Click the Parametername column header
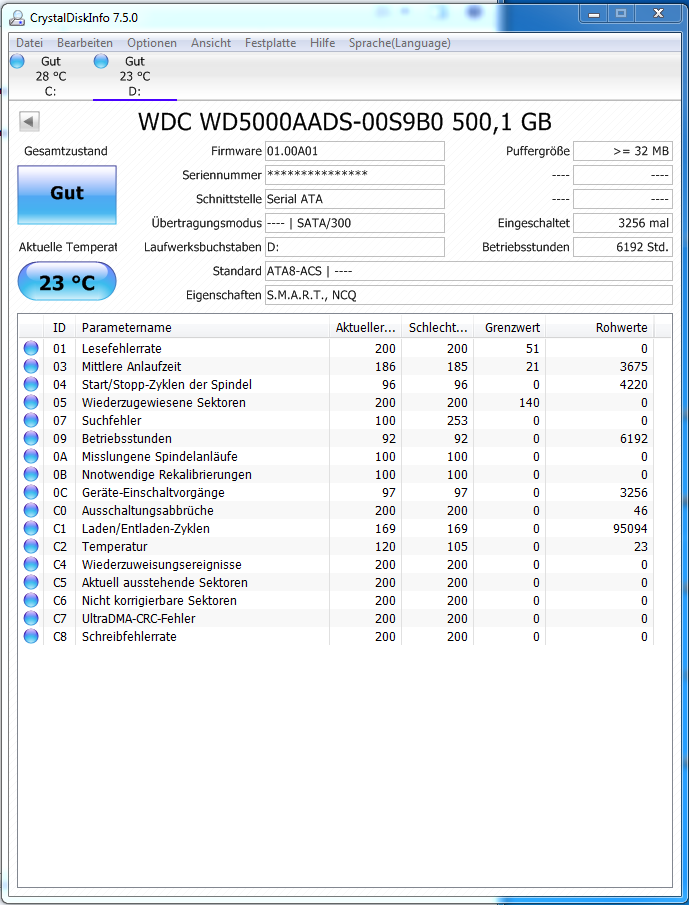 pyautogui.click(x=203, y=327)
